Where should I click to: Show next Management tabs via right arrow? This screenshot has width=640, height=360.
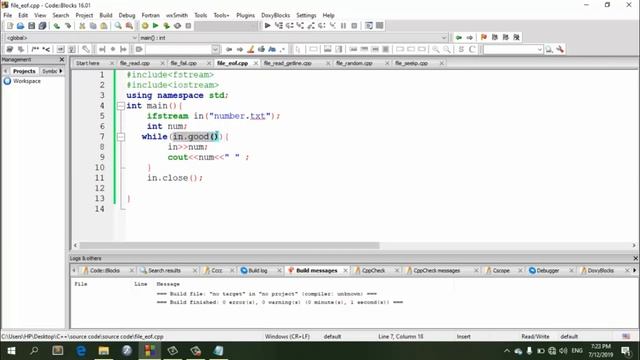(61, 71)
